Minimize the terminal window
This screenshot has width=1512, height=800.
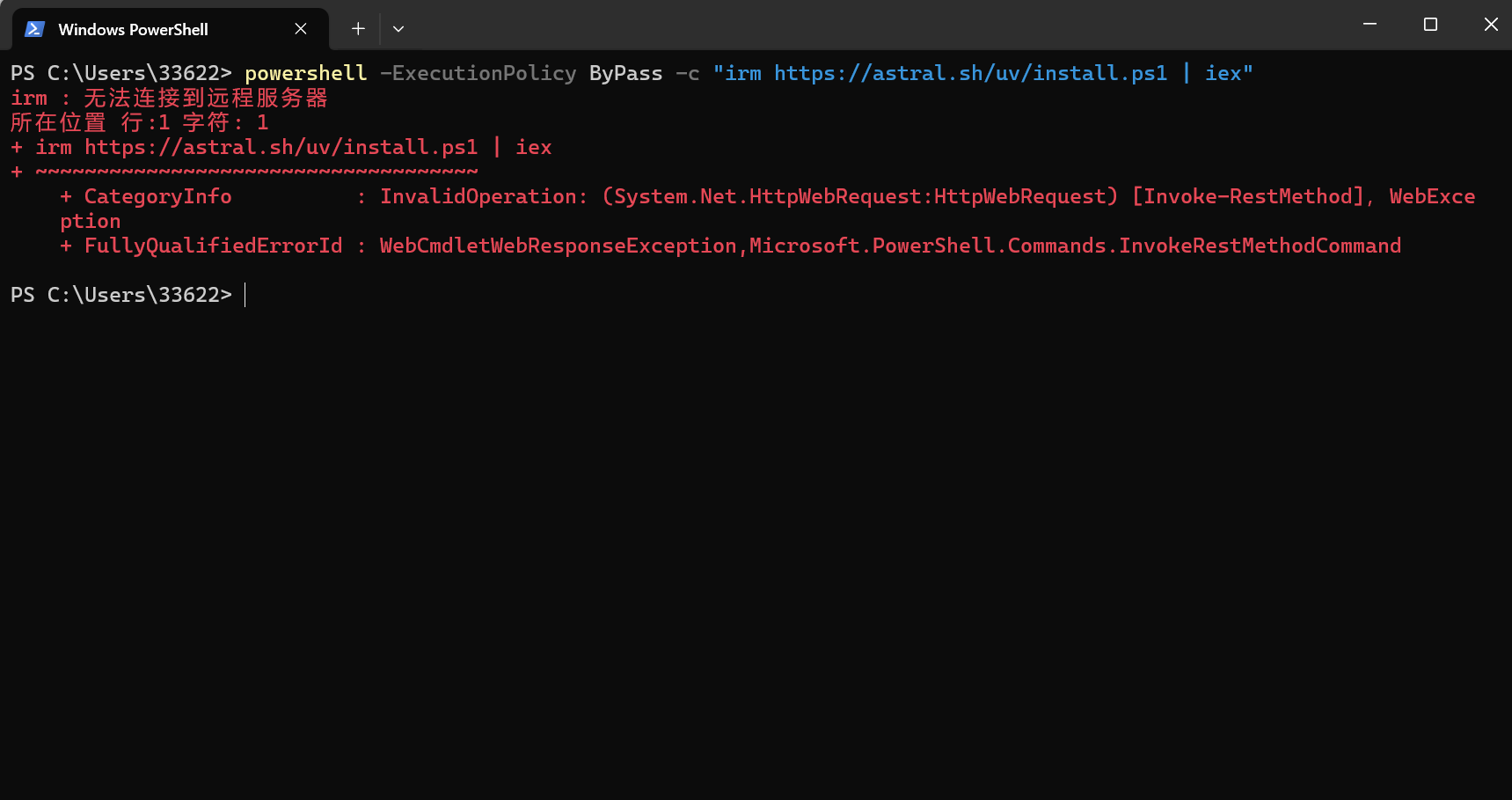(1370, 25)
